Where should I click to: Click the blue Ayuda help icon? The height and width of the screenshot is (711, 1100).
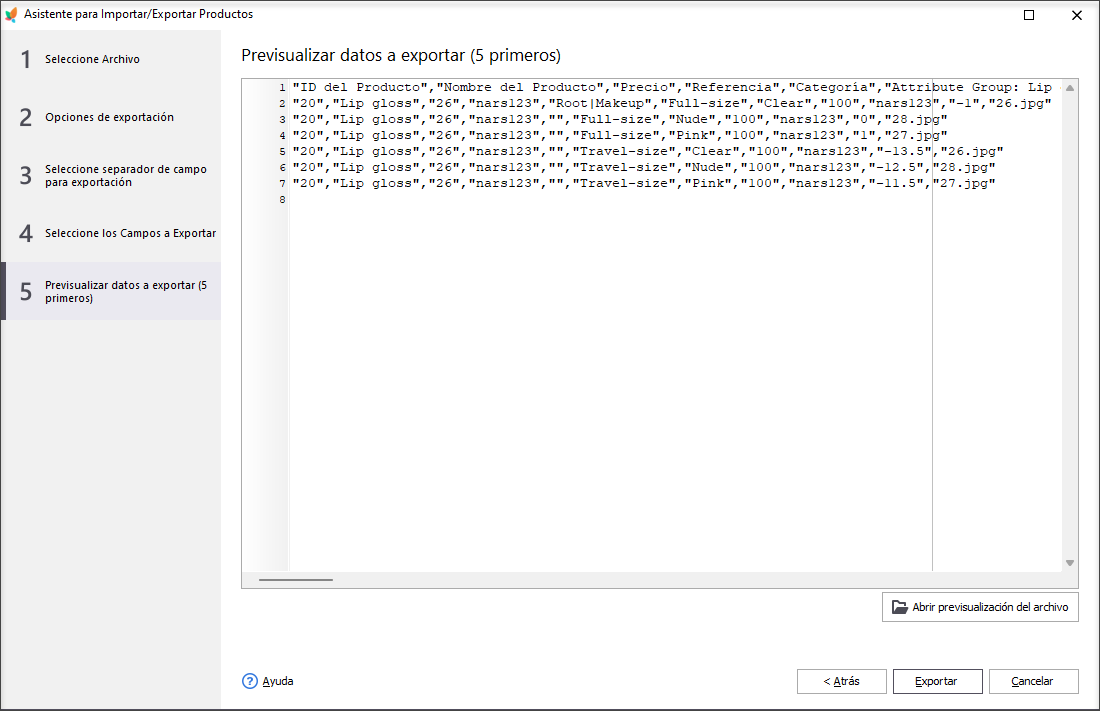click(x=250, y=681)
